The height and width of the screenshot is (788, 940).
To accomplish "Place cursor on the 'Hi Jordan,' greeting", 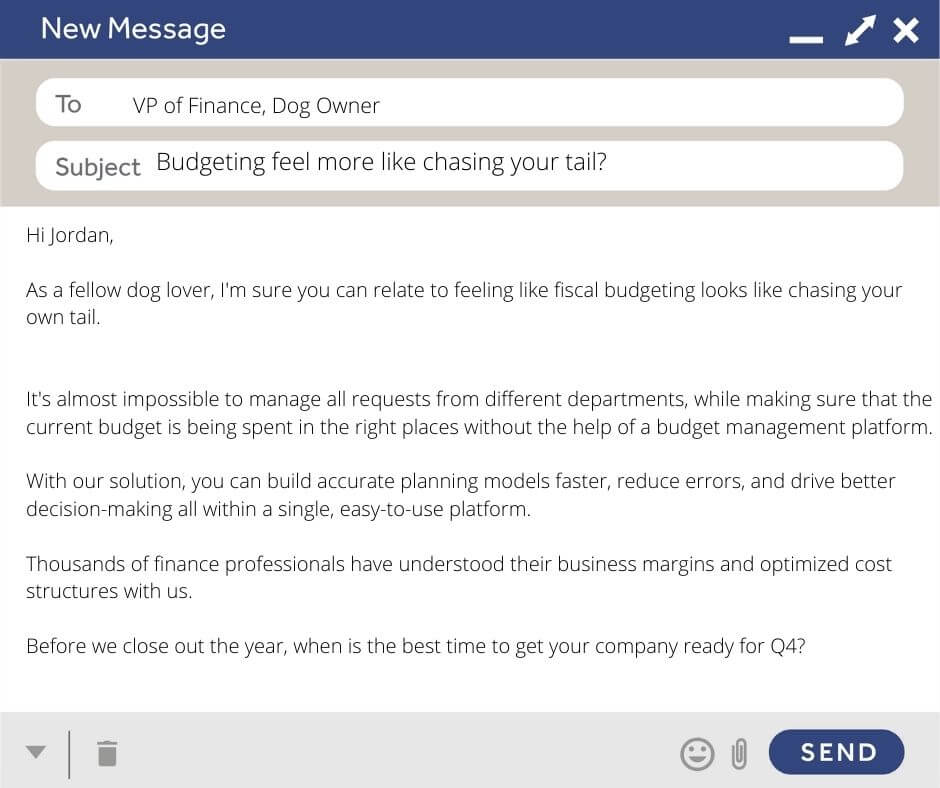I will (x=70, y=236).
